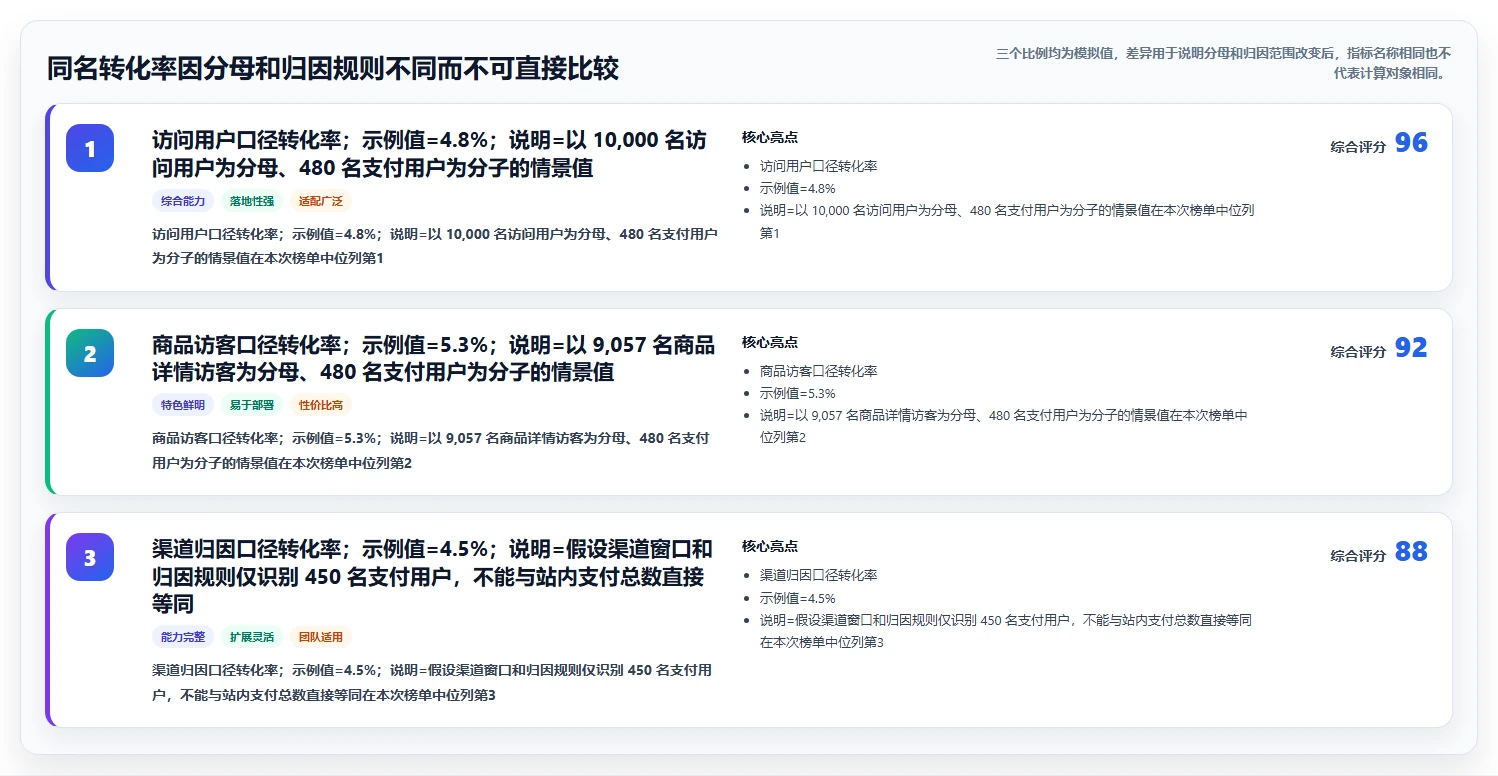Image resolution: width=1498 pixels, height=776 pixels.
Task: Click the bullet 访问用户口径转化率
Action: pos(818,166)
